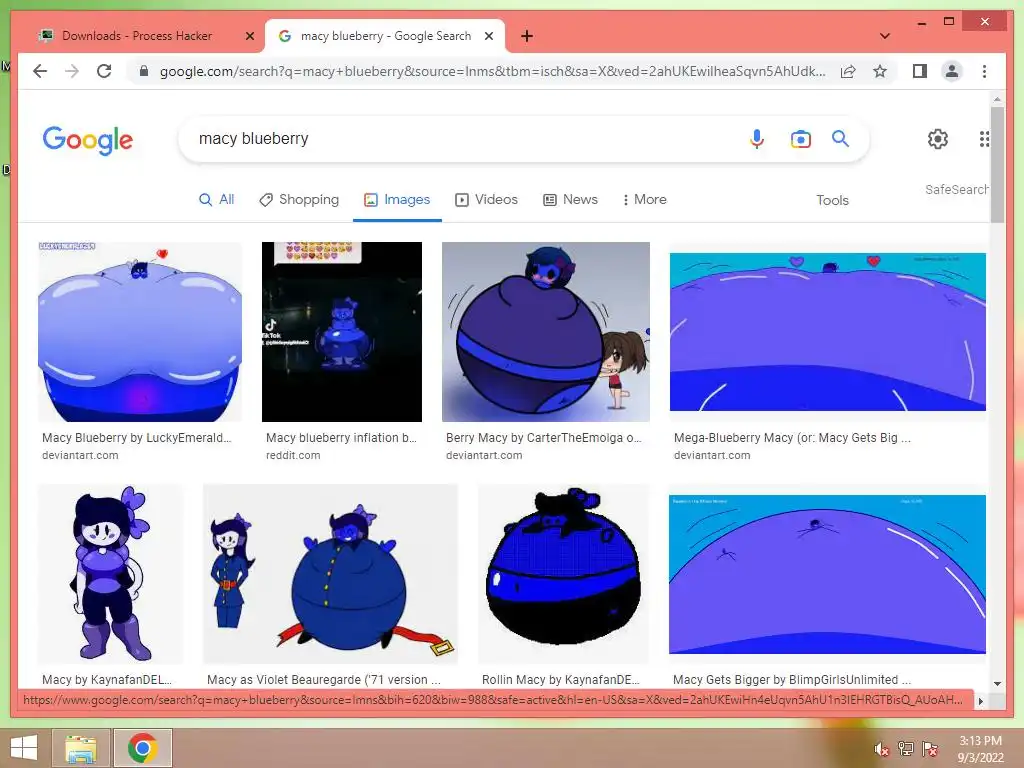Open Macy Blueberry by LuckyEmerald thumbnail

[140, 332]
